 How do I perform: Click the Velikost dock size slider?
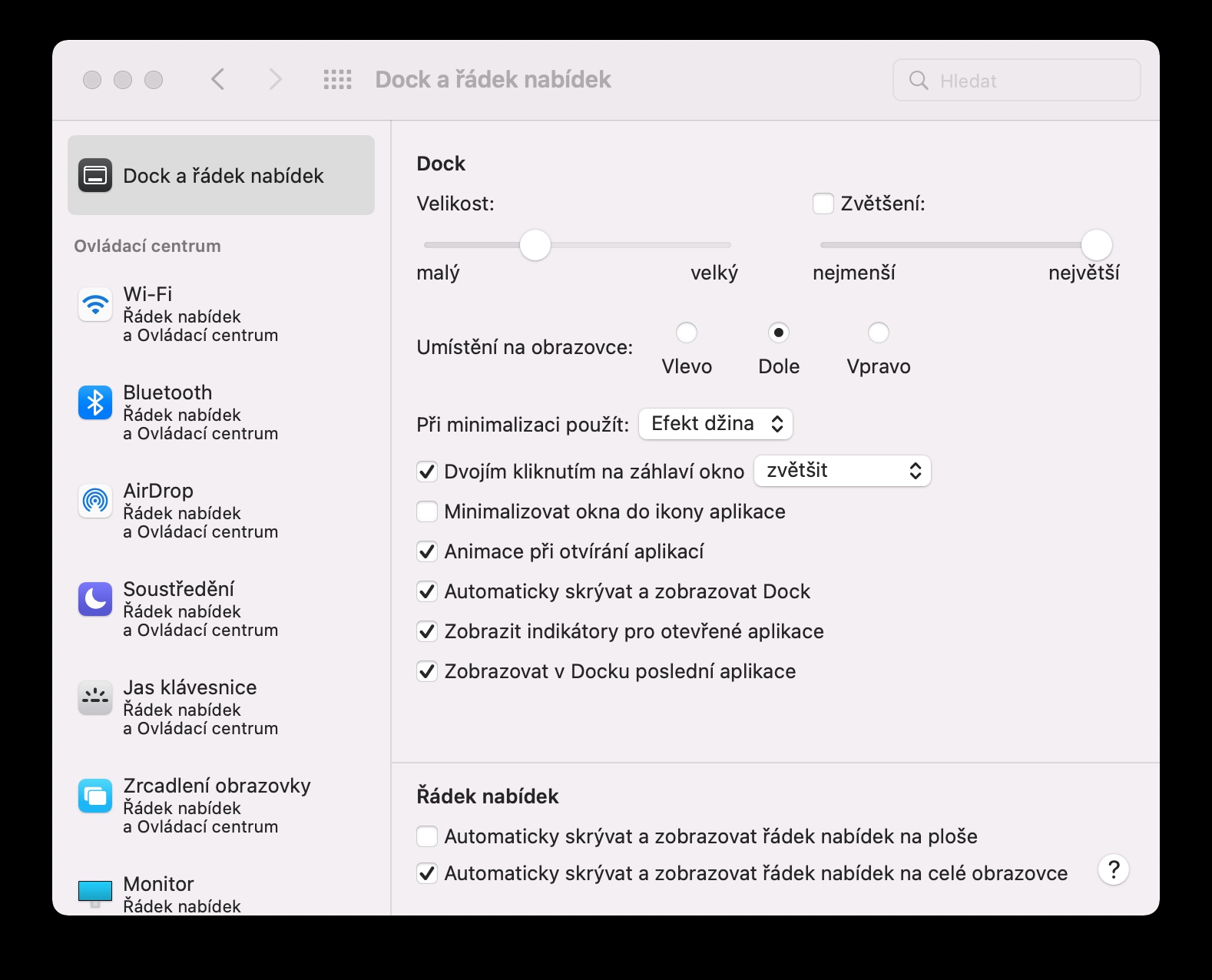tap(578, 245)
